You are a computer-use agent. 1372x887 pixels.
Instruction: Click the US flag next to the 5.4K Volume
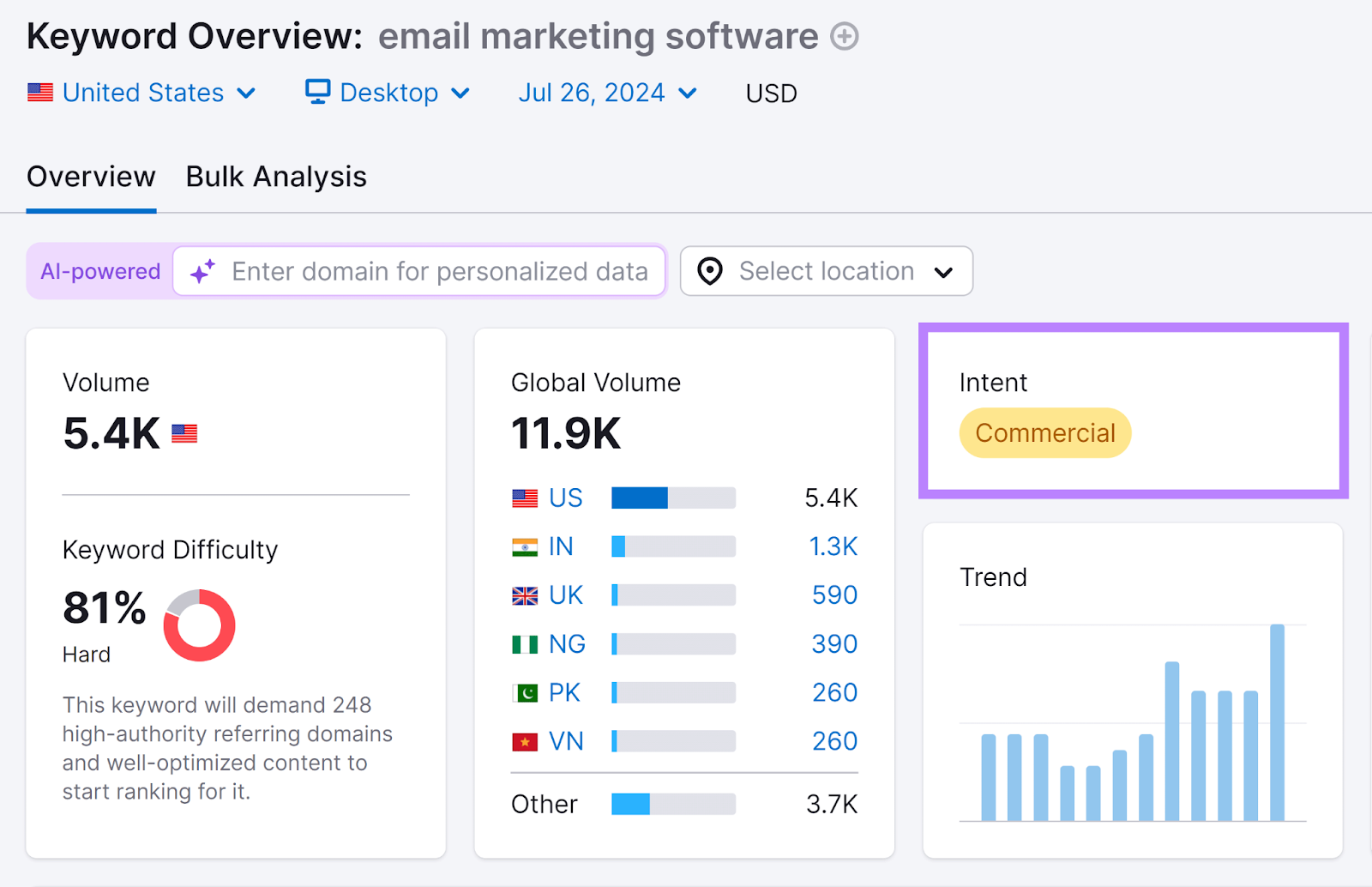pos(184,433)
